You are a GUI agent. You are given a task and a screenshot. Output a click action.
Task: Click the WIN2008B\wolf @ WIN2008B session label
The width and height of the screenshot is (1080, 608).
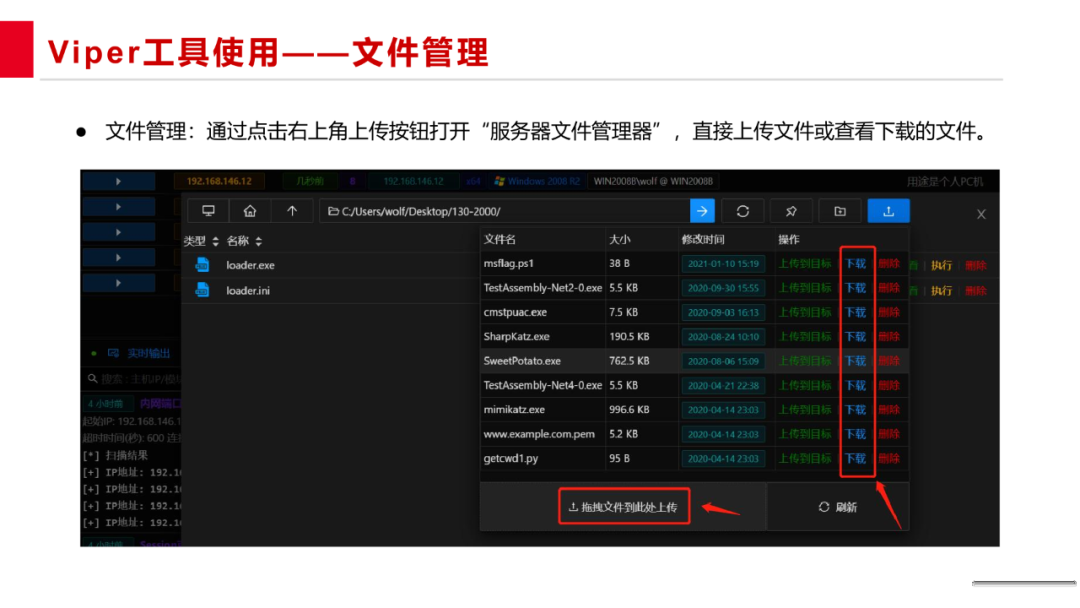[x=653, y=181]
